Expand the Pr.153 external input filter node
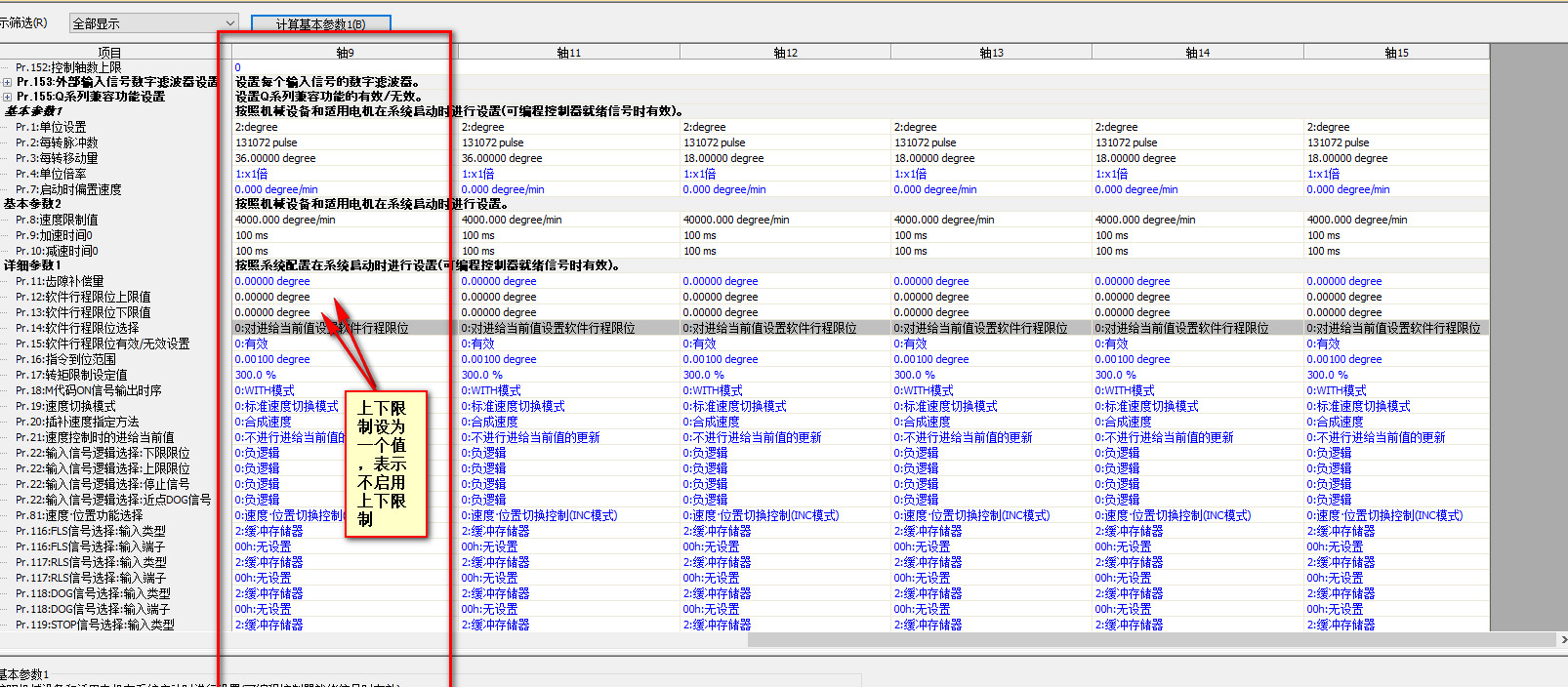 click(8, 83)
